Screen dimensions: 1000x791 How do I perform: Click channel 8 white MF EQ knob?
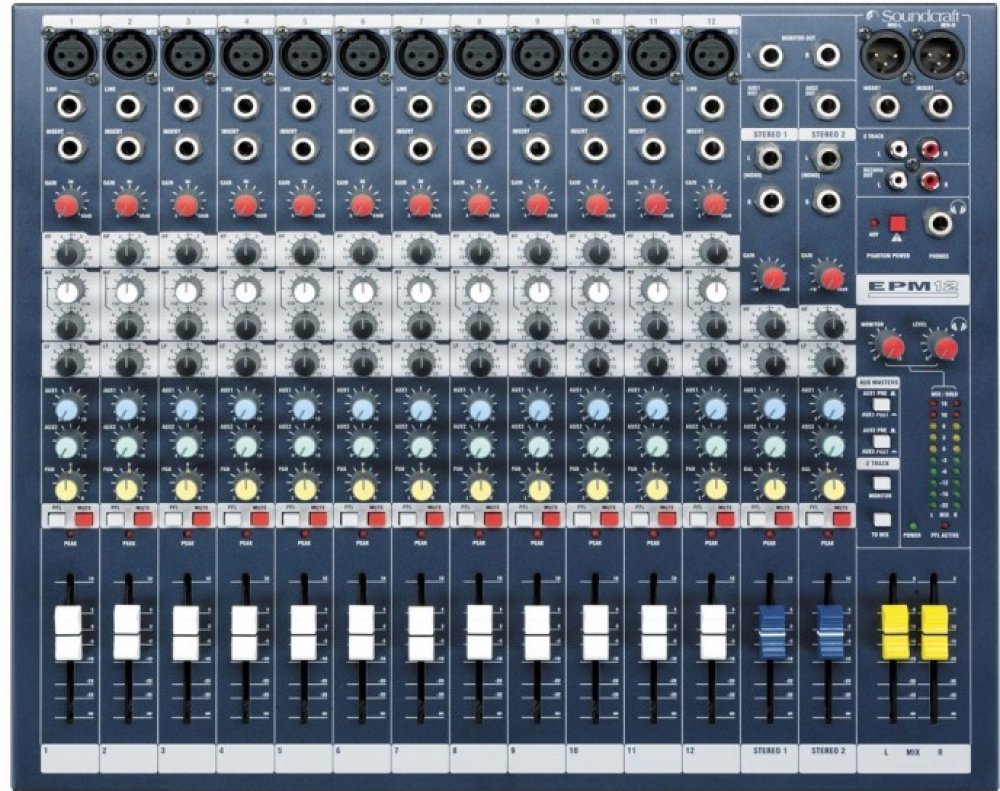point(478,292)
